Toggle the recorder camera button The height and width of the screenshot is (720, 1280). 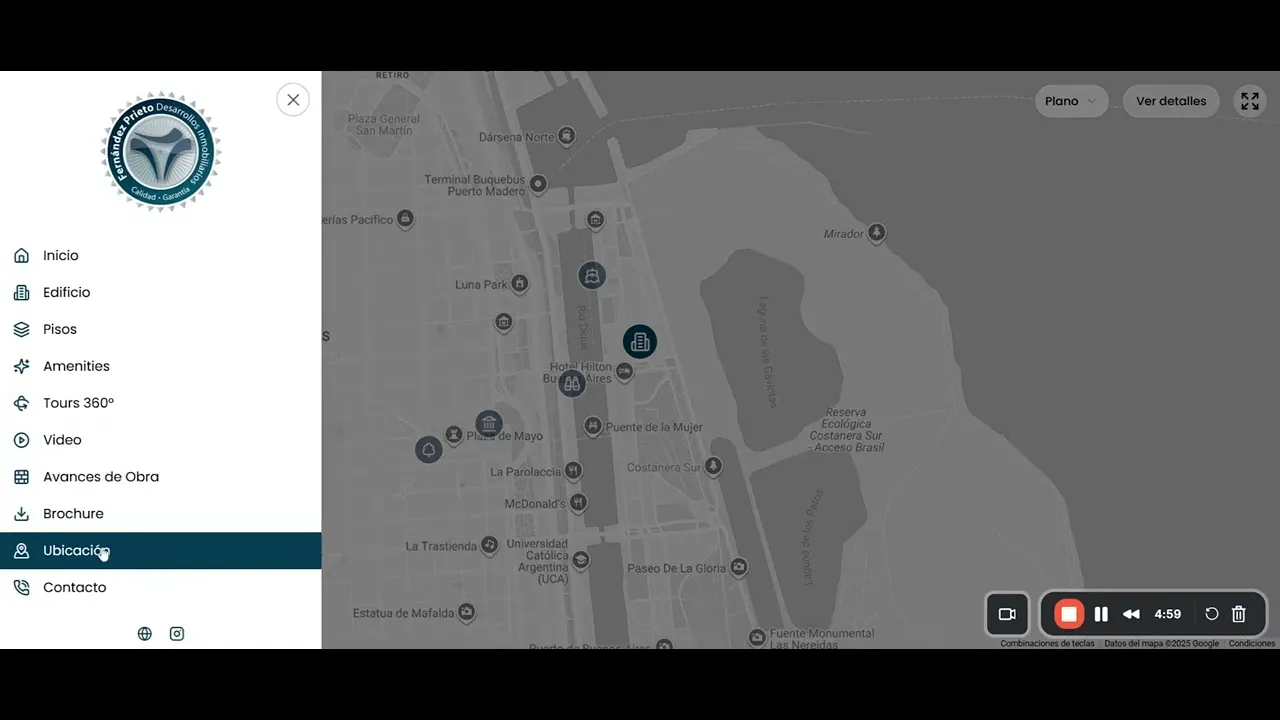[x=1007, y=614]
